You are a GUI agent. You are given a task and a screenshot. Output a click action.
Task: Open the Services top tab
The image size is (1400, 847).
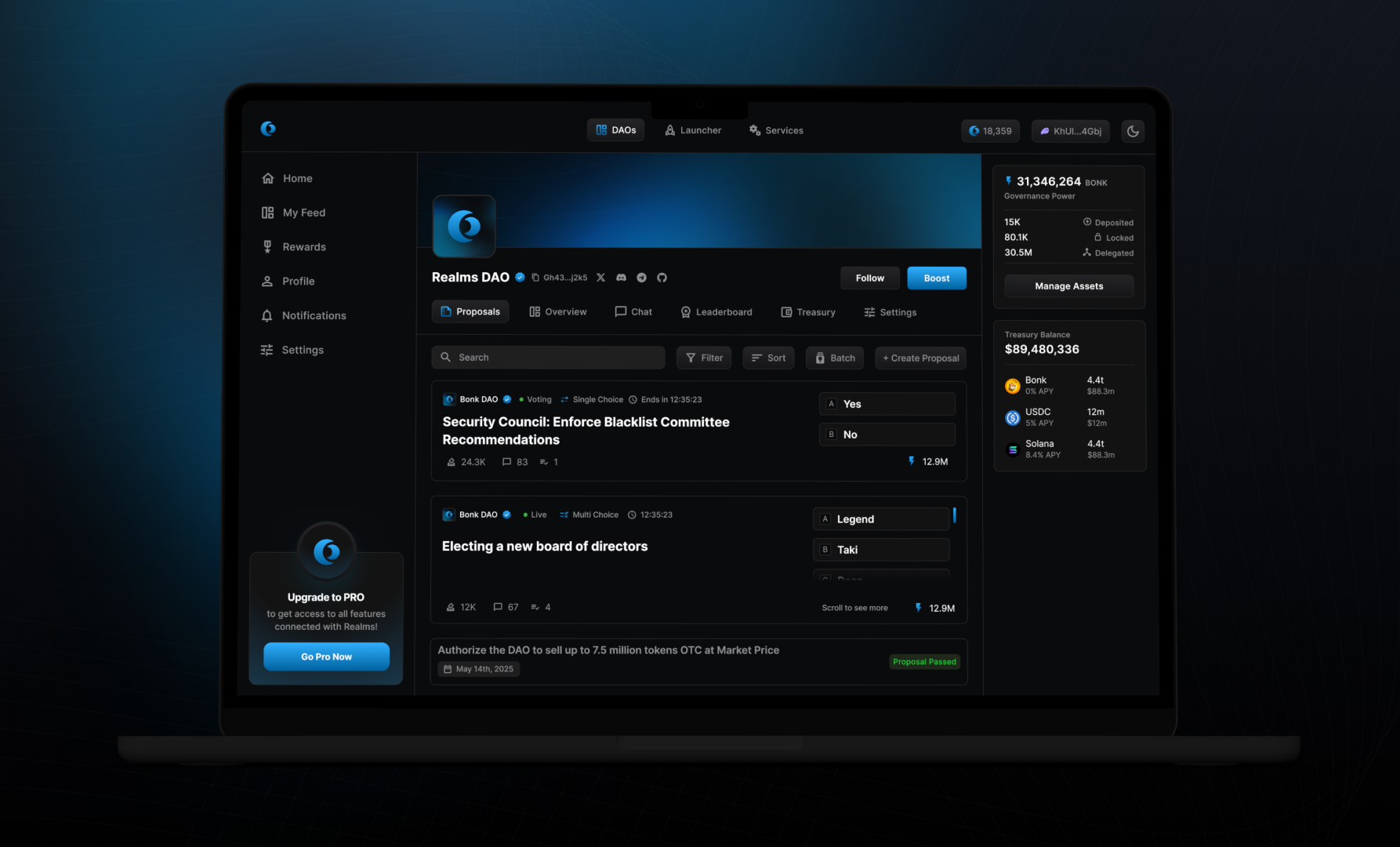click(776, 130)
